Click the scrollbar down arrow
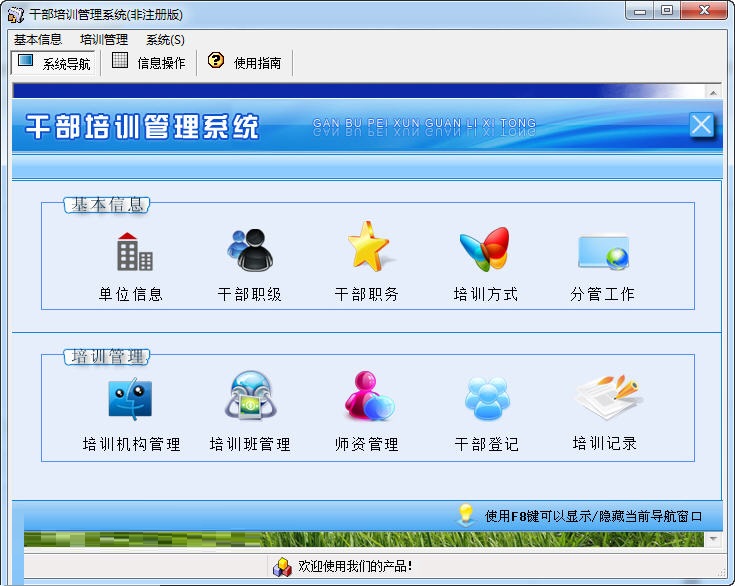This screenshot has height=586, width=735. pyautogui.click(x=713, y=539)
